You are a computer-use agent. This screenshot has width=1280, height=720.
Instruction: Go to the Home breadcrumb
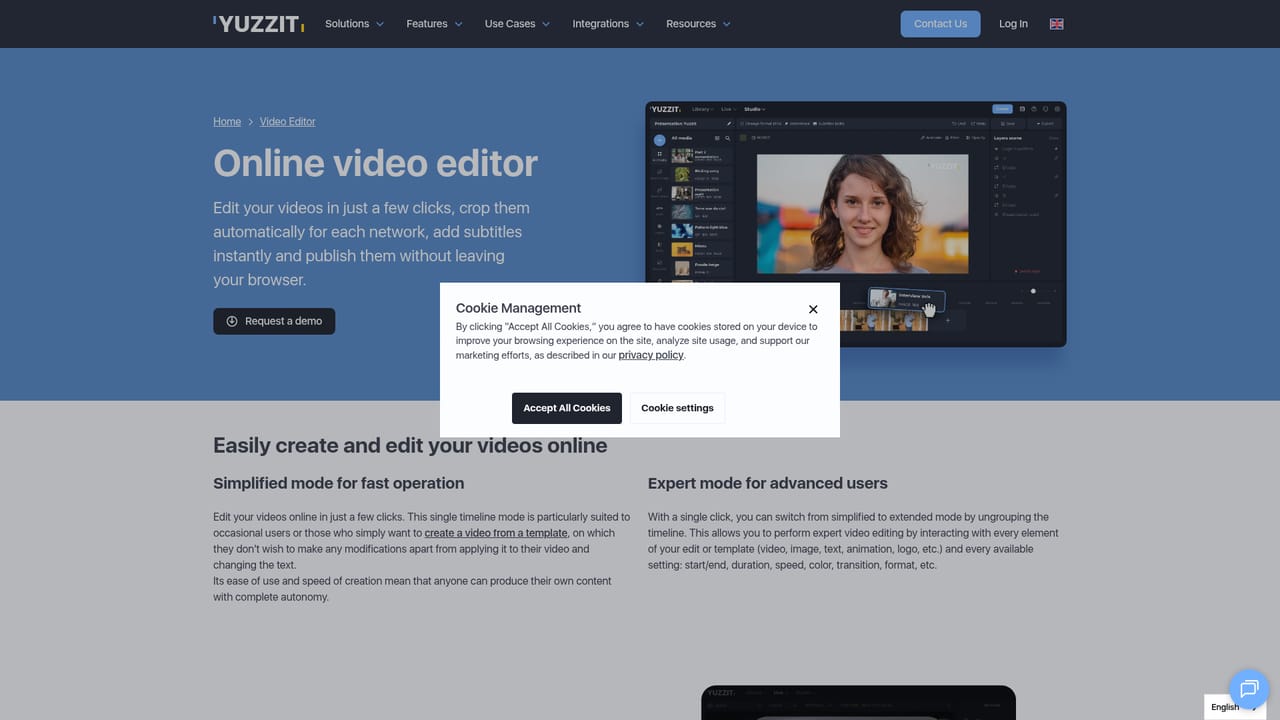[227, 122]
